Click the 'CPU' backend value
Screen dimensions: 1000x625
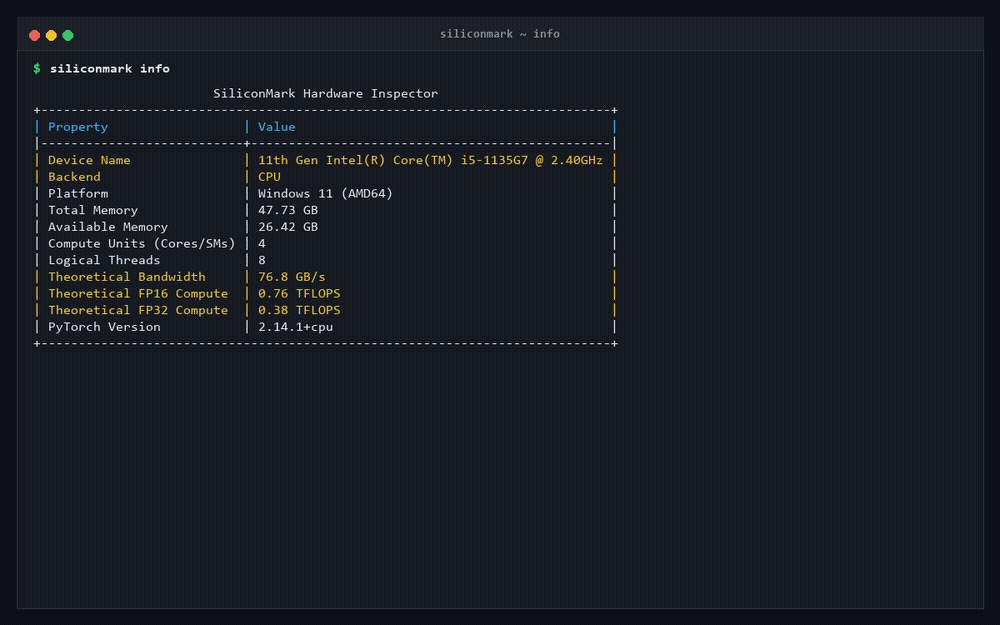(x=269, y=177)
